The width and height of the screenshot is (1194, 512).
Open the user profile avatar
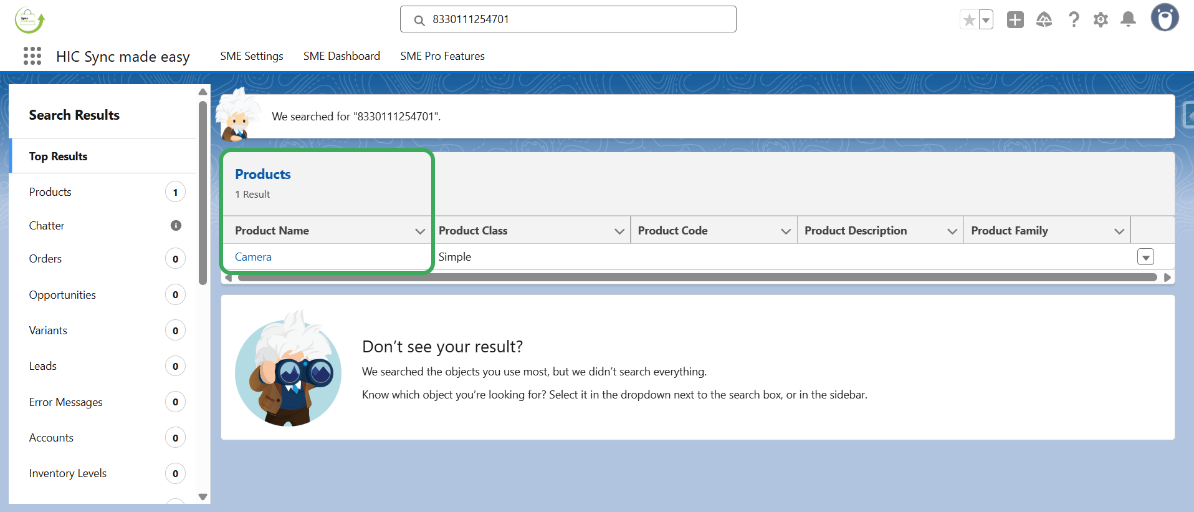point(1164,18)
